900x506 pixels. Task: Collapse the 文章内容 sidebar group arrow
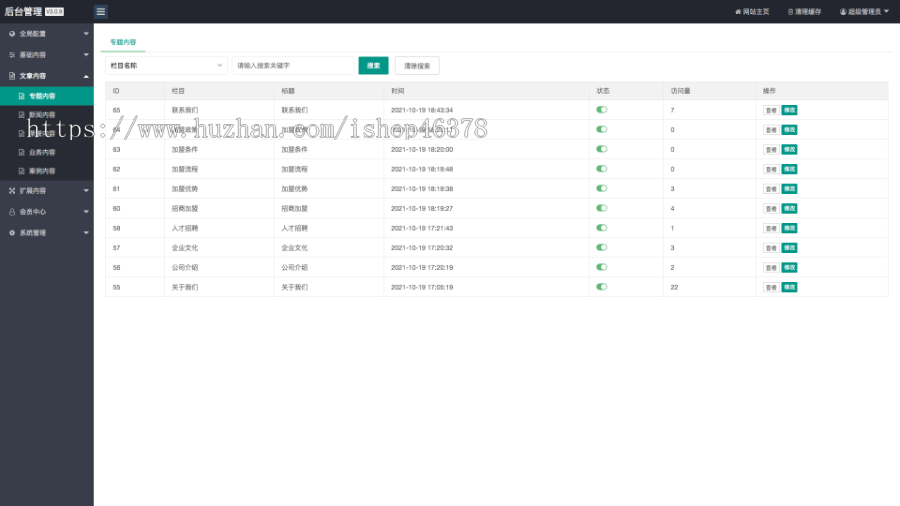point(86,76)
